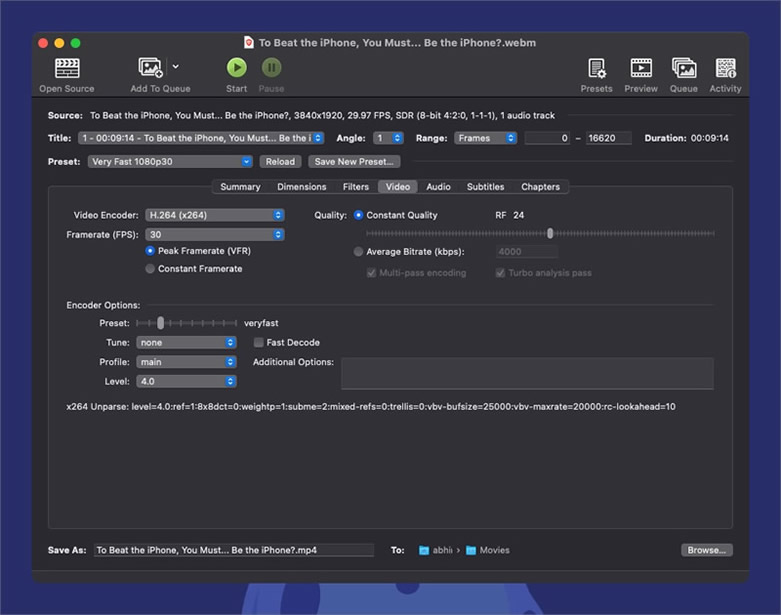Choose Average Bitrate (kbps) option

pyautogui.click(x=358, y=251)
